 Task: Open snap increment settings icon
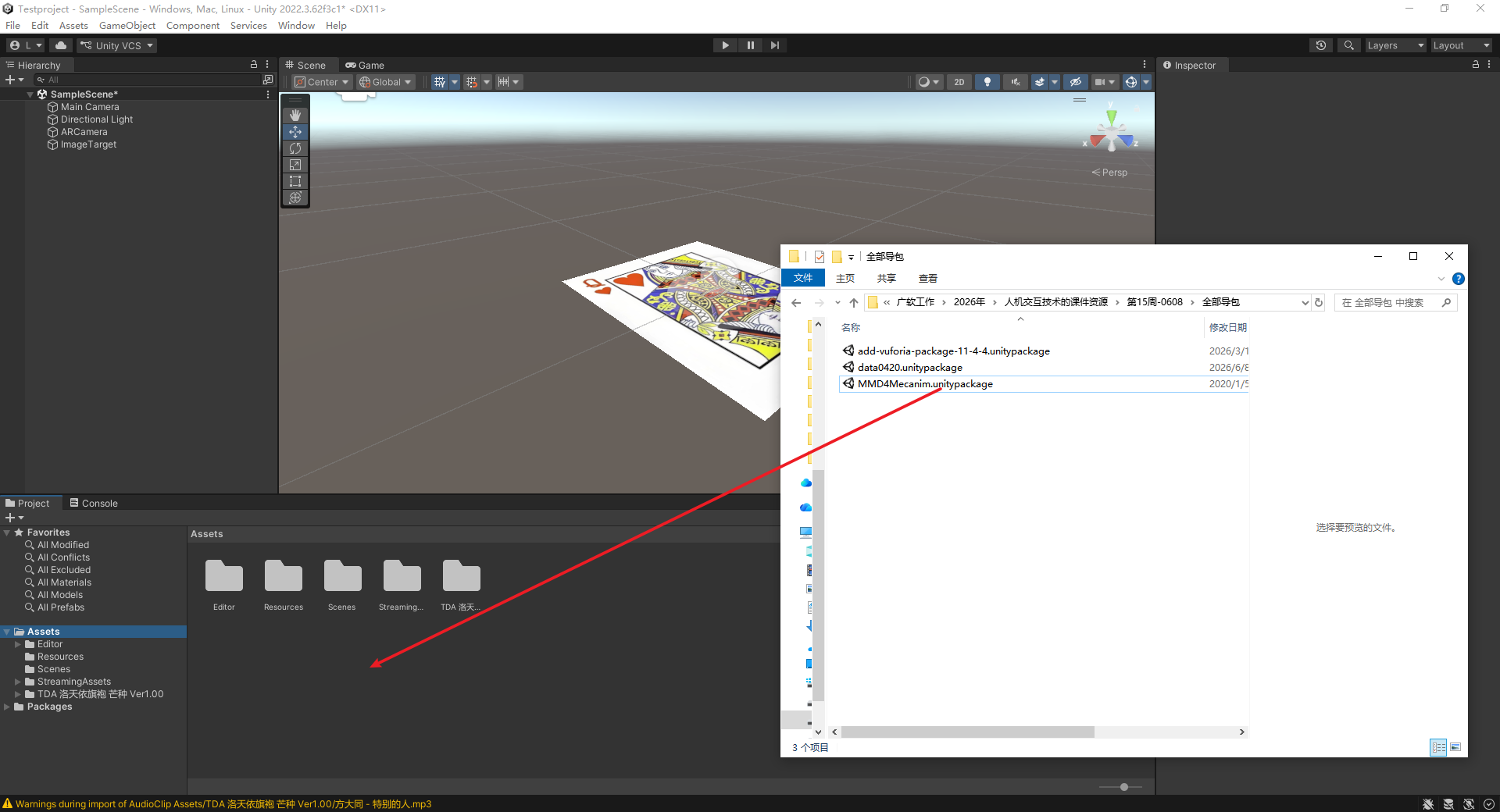point(503,82)
